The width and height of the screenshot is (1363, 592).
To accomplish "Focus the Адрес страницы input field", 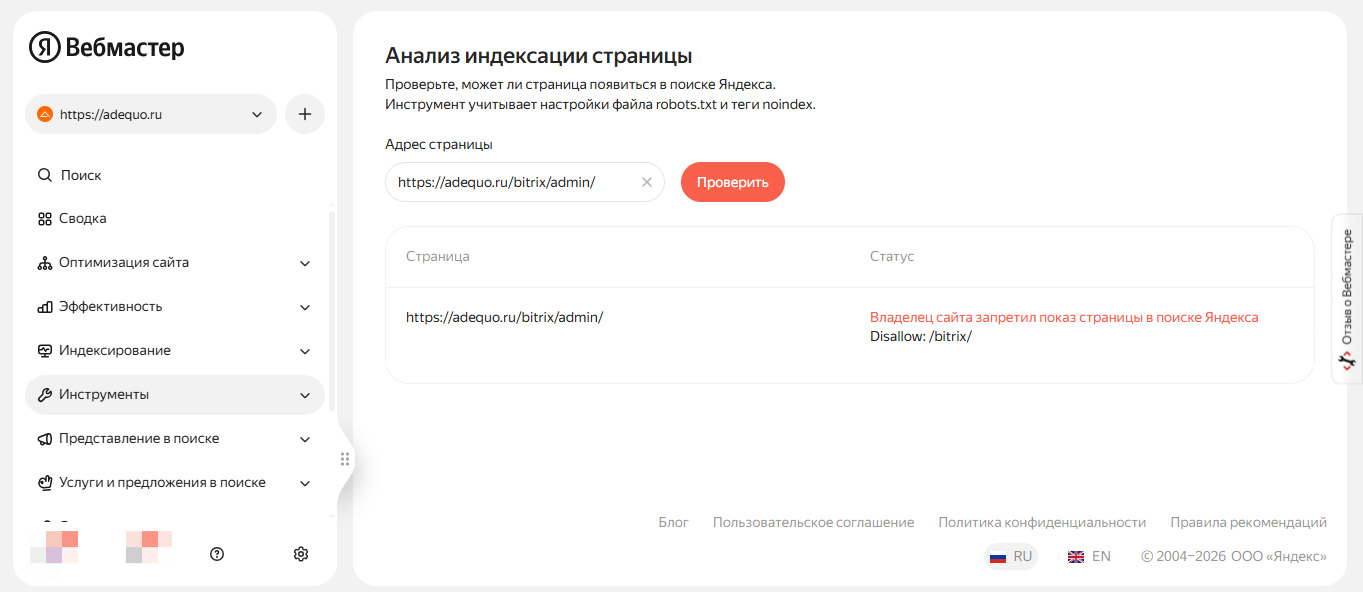I will pos(525,182).
